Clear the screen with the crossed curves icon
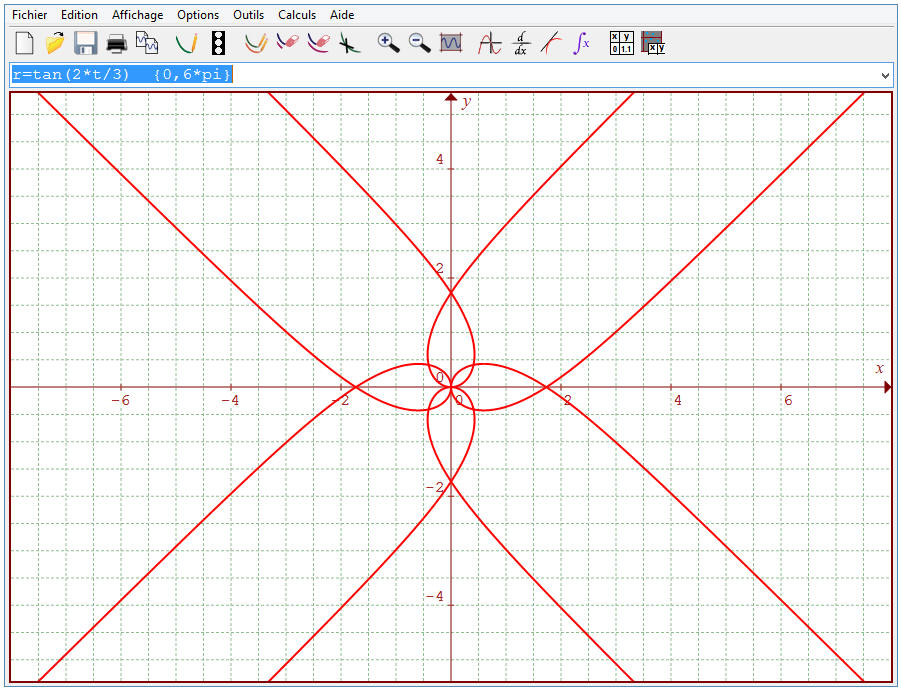The width and height of the screenshot is (901, 691). tap(349, 43)
